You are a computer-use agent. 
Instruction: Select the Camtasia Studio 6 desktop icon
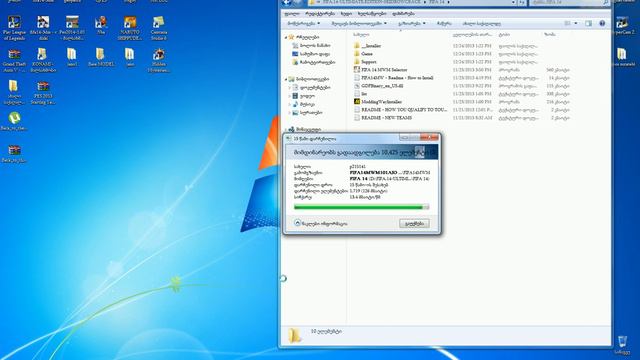click(x=158, y=28)
